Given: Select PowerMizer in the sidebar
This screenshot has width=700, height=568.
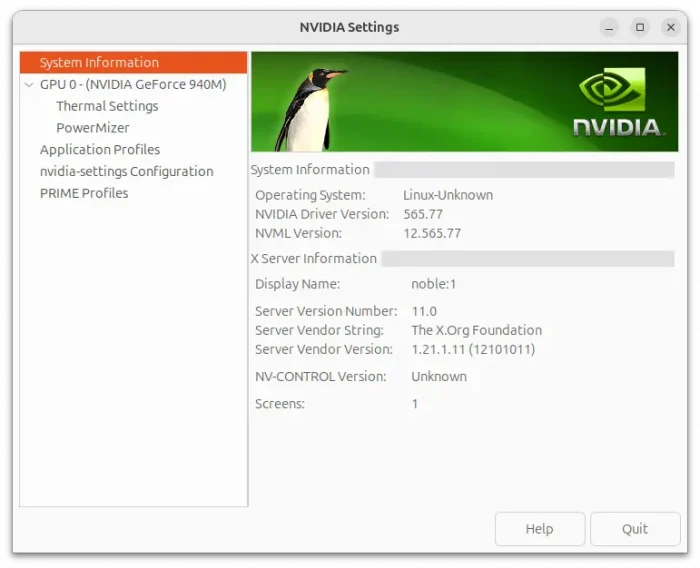Looking at the screenshot, I should tap(93, 128).
